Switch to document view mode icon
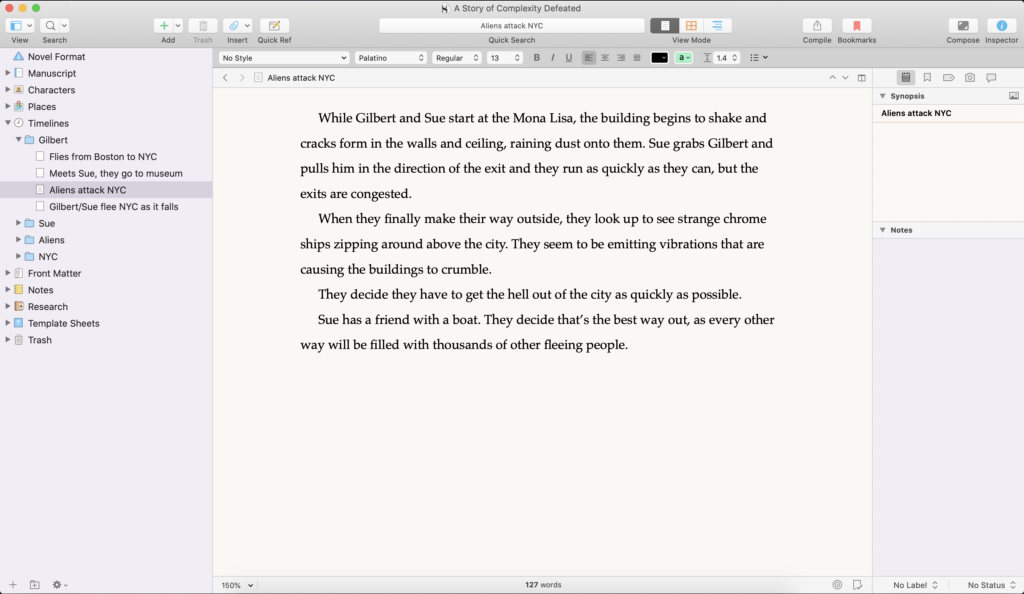The image size is (1024, 594). click(x=665, y=25)
